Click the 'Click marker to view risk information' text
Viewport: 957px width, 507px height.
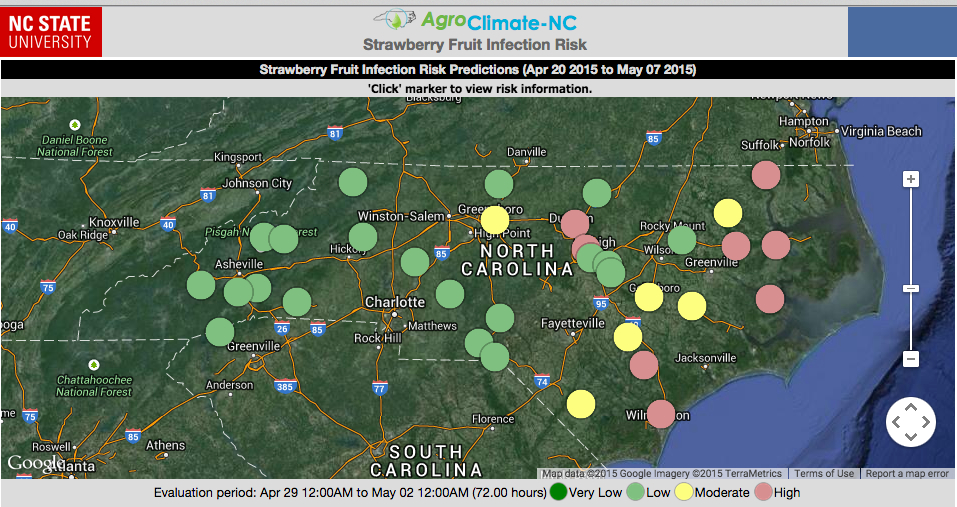[480, 88]
